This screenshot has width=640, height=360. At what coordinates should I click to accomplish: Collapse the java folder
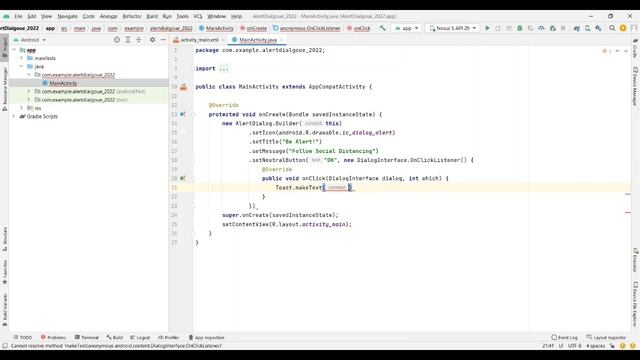click(22, 66)
